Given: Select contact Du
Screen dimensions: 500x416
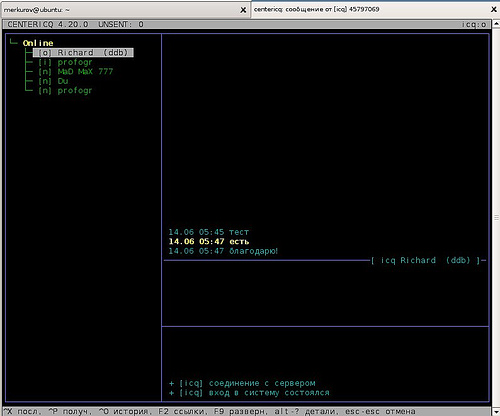Looking at the screenshot, I should (x=53, y=81).
